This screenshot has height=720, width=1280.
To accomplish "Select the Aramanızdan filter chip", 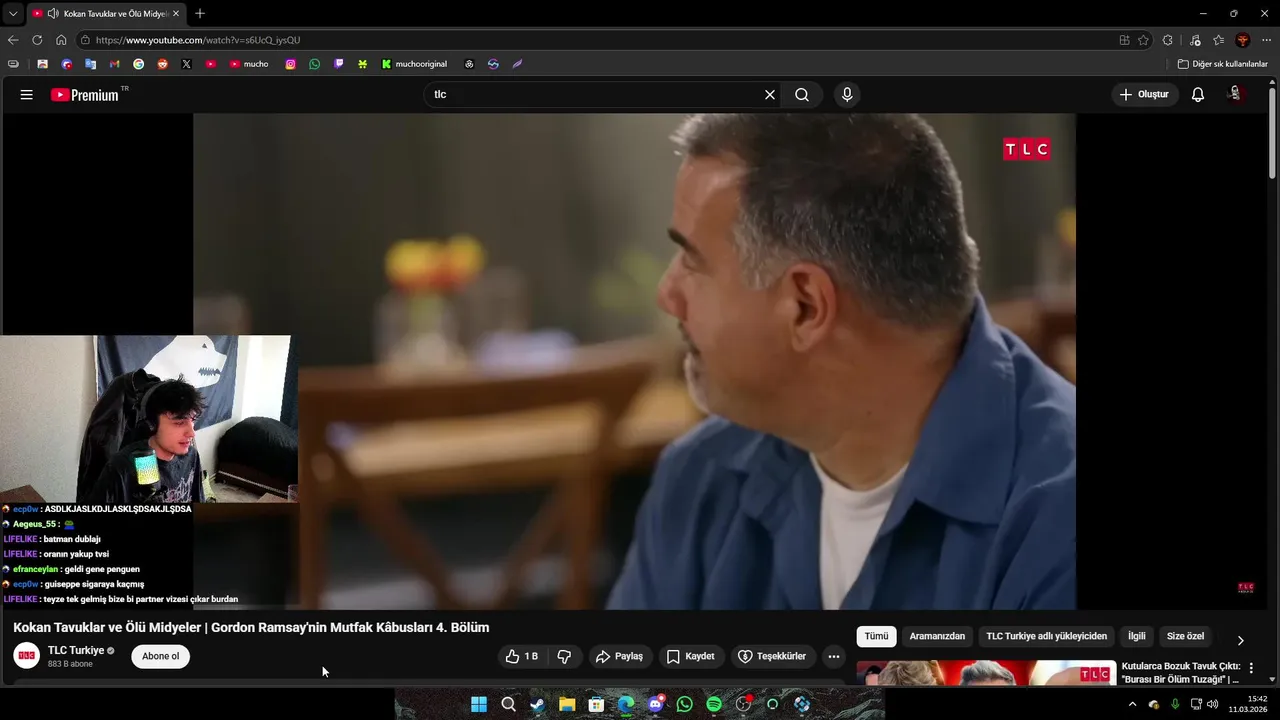I will tap(937, 637).
